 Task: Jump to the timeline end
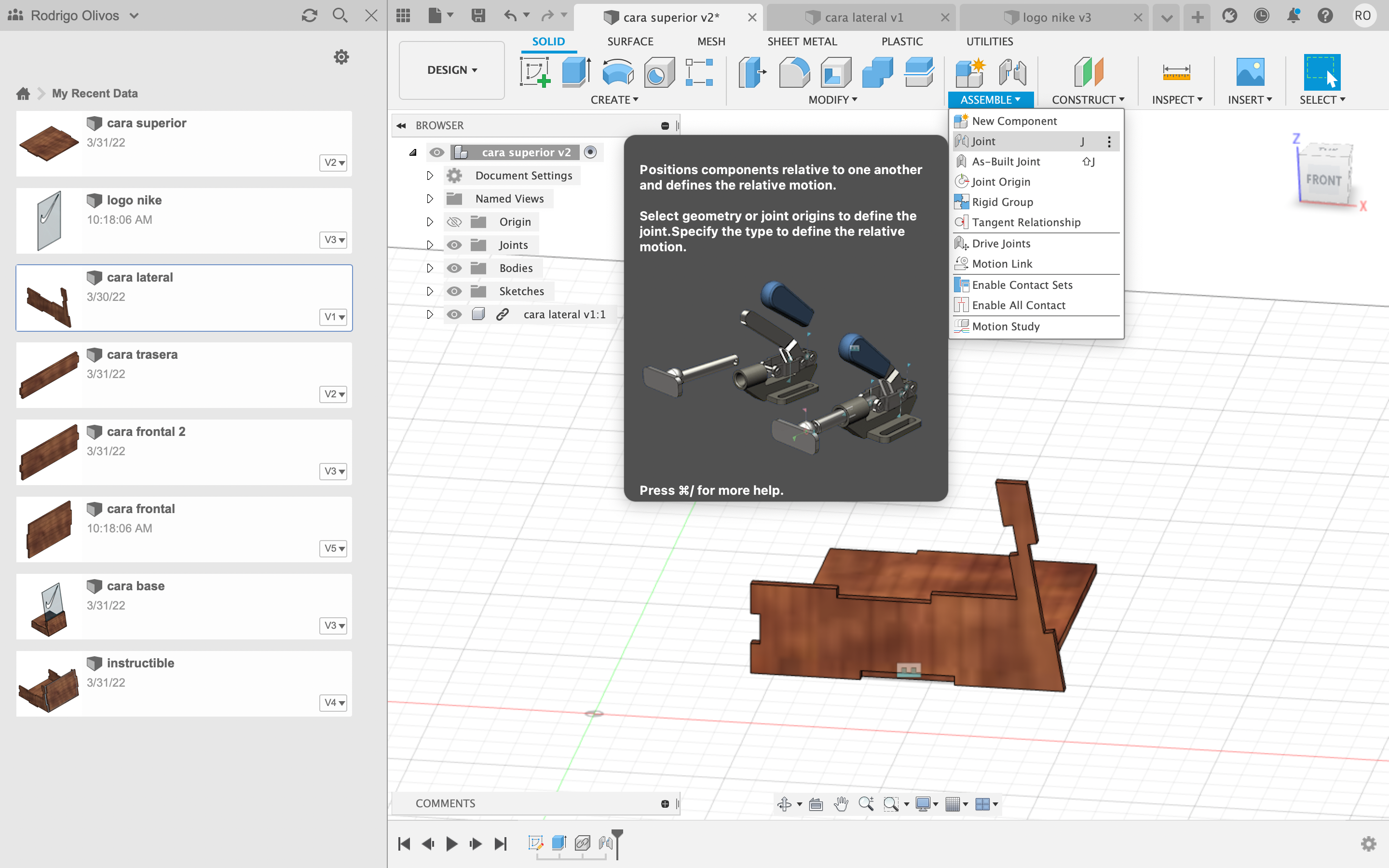[x=501, y=843]
